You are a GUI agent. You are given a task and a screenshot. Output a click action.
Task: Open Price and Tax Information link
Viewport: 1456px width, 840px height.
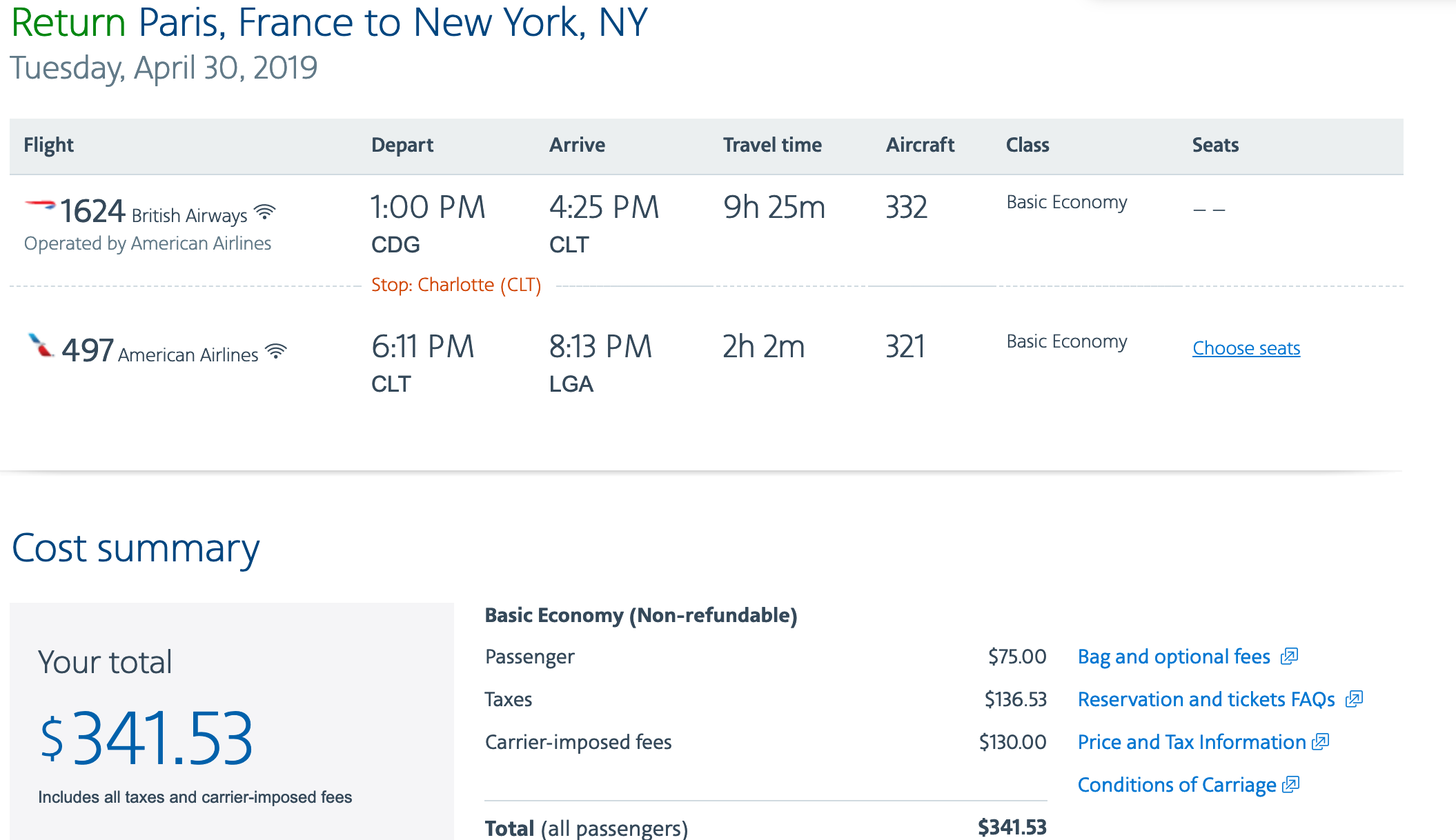(1192, 742)
